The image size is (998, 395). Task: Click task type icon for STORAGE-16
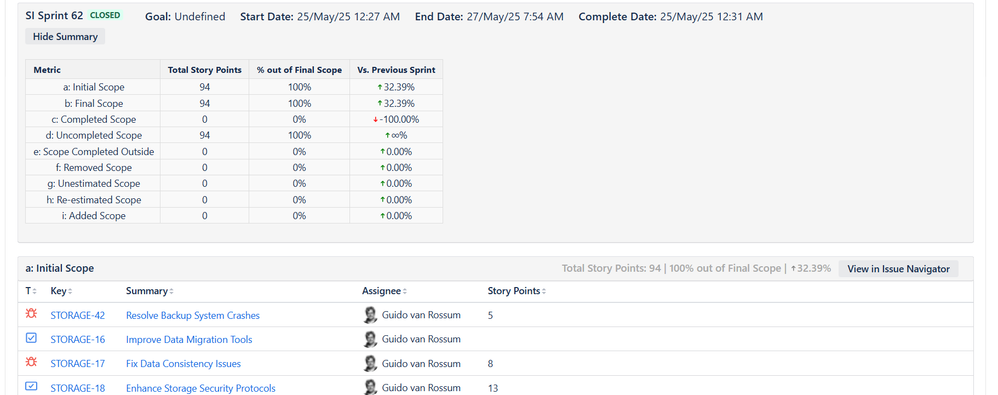[x=31, y=338]
